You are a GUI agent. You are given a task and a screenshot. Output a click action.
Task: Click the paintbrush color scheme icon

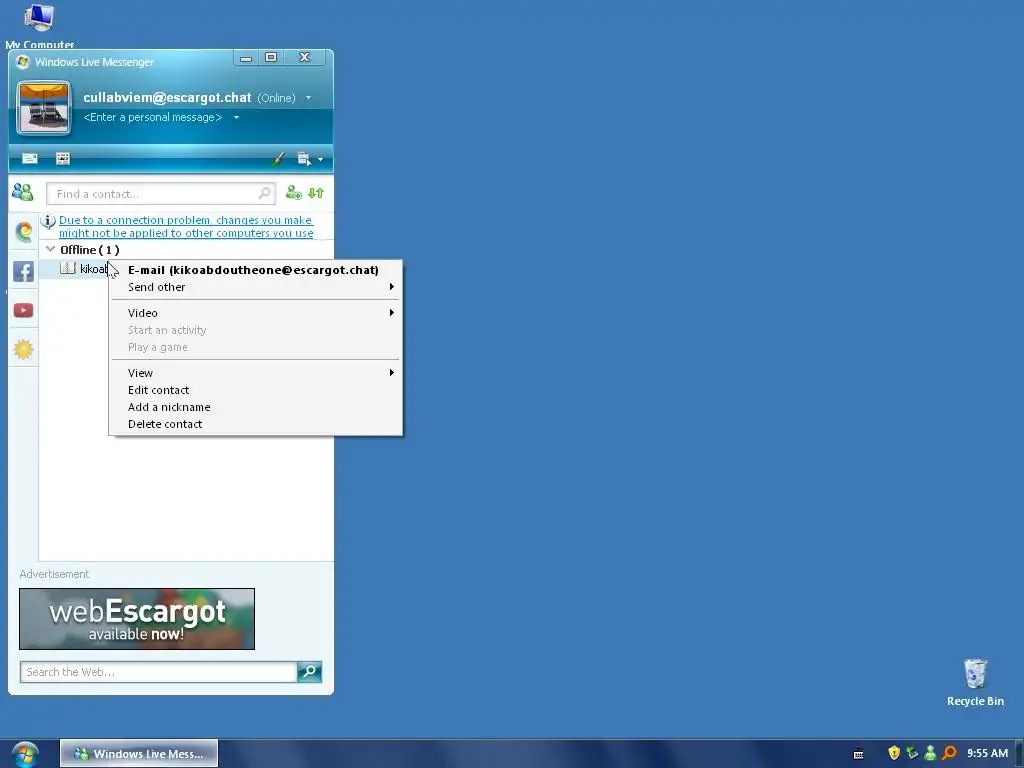(x=278, y=159)
